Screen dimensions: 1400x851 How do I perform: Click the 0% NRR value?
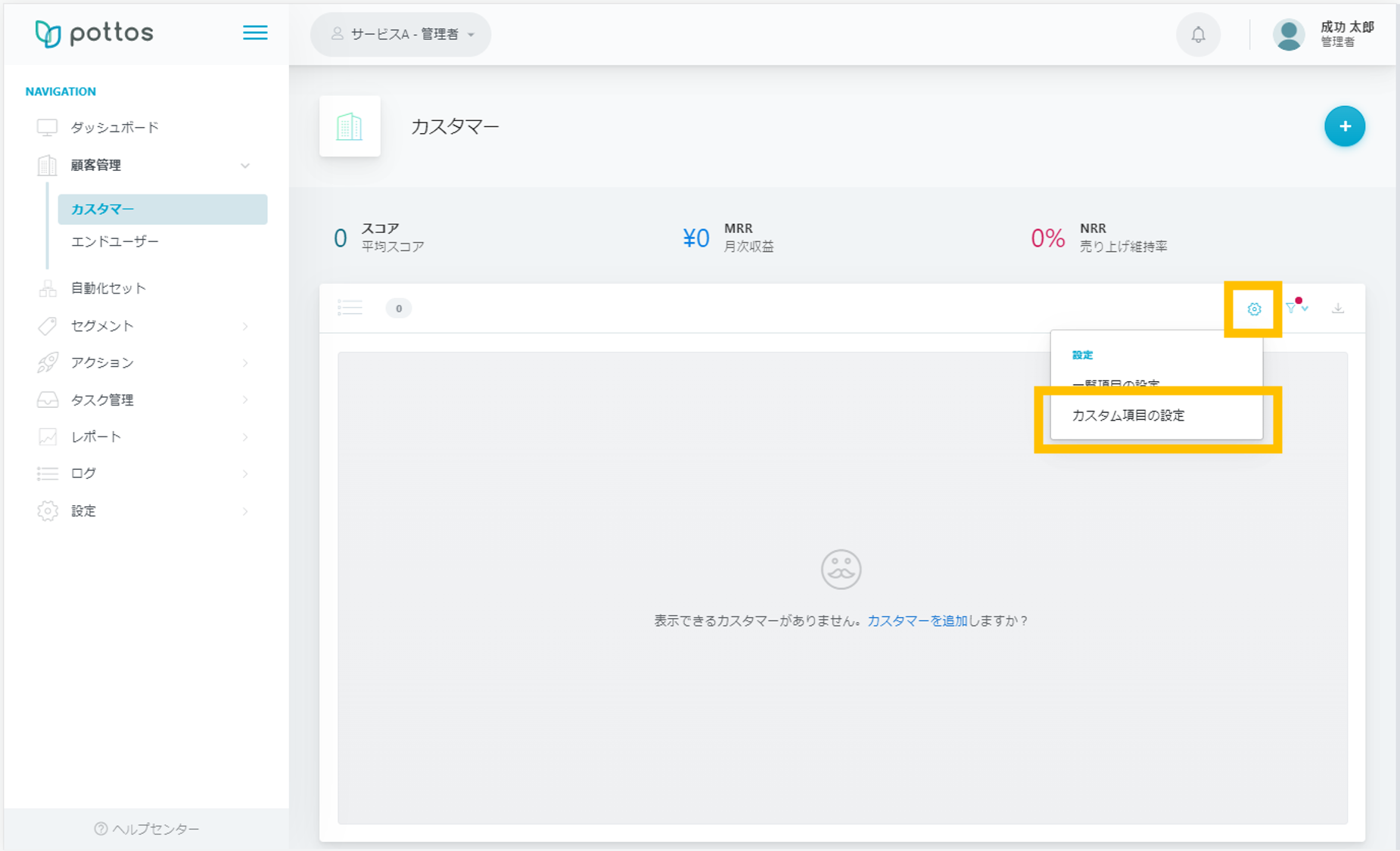(1048, 238)
